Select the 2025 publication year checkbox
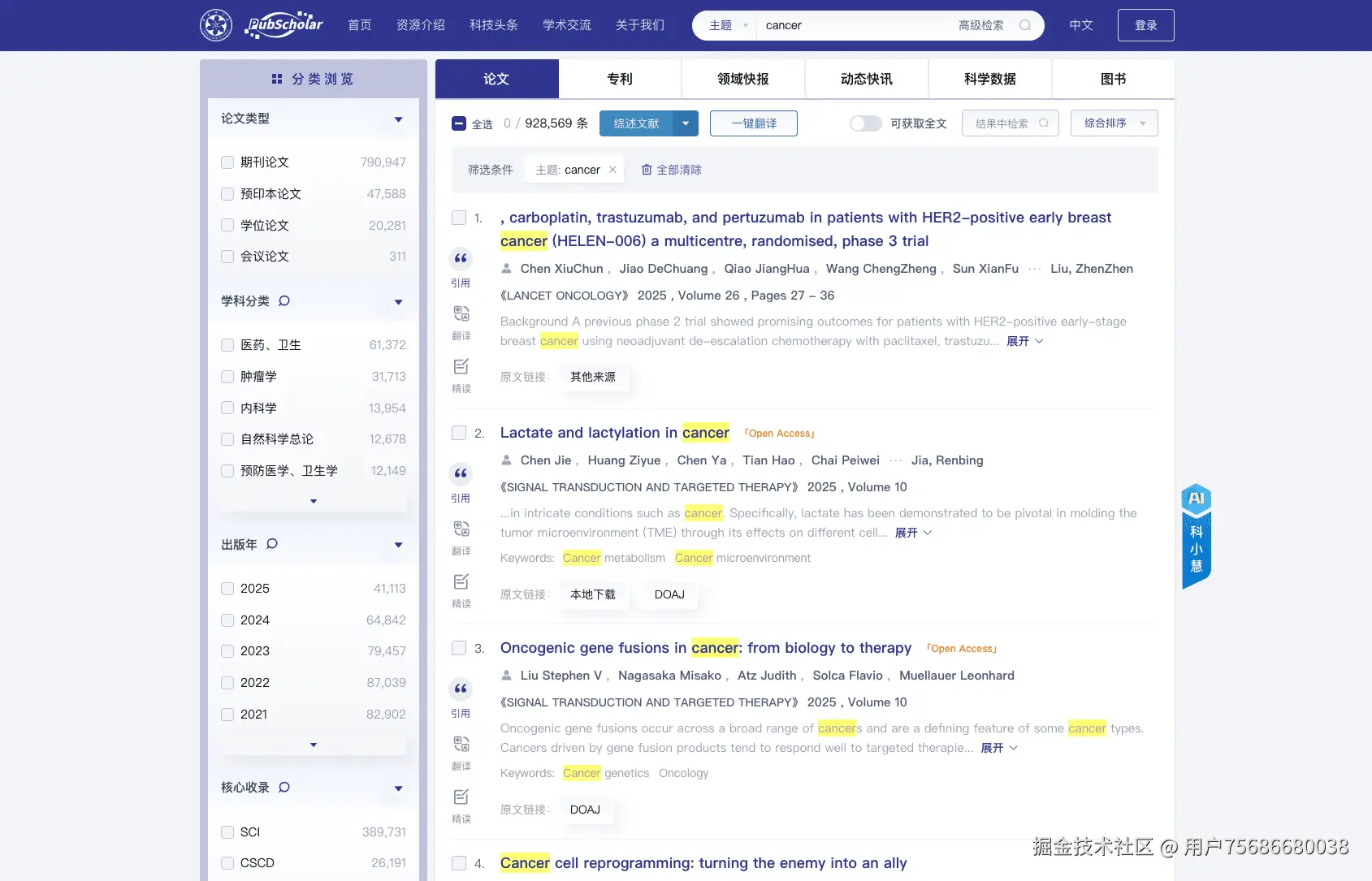Viewport: 1372px width, 881px height. [227, 589]
